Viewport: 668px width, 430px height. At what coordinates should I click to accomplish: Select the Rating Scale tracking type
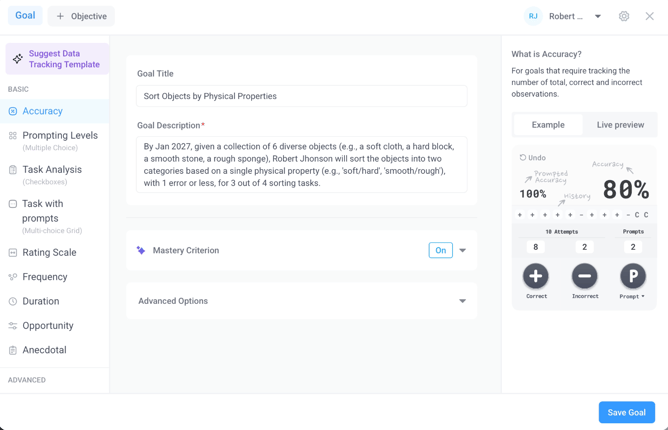coord(49,253)
